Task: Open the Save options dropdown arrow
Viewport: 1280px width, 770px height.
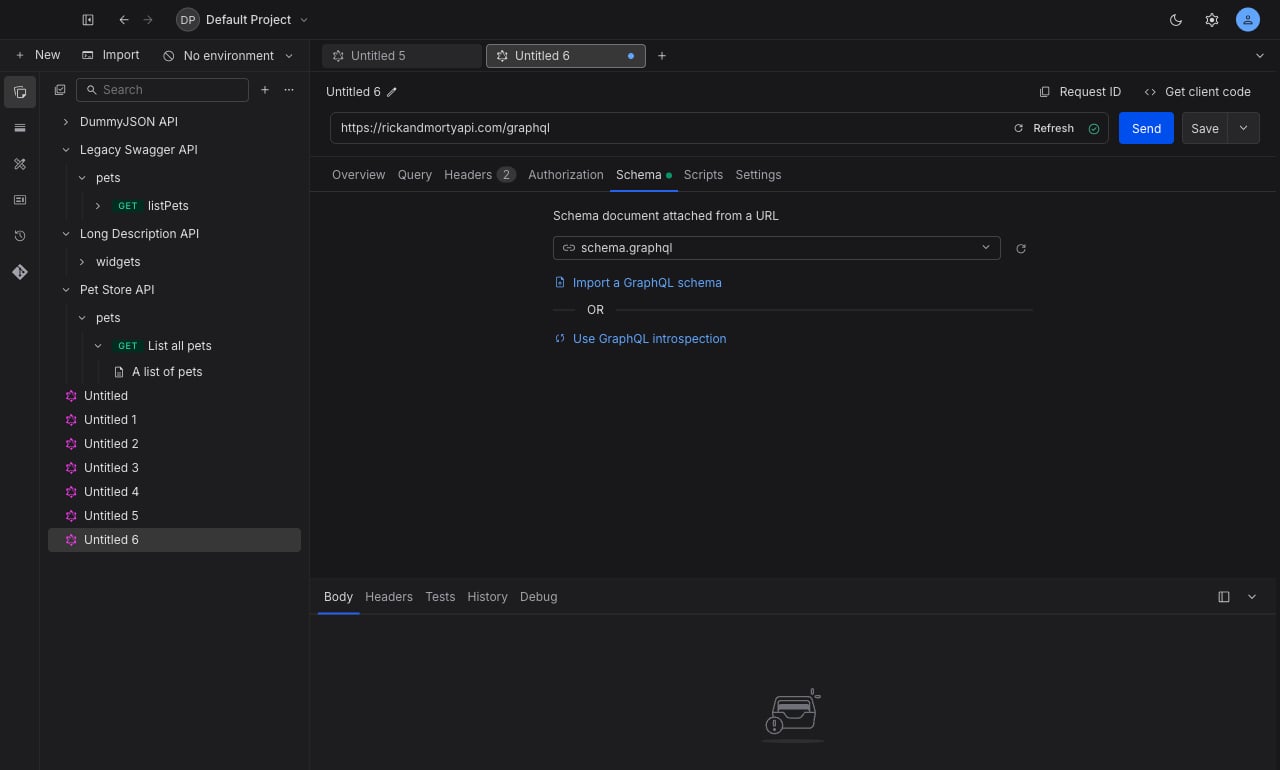Action: pos(1244,128)
